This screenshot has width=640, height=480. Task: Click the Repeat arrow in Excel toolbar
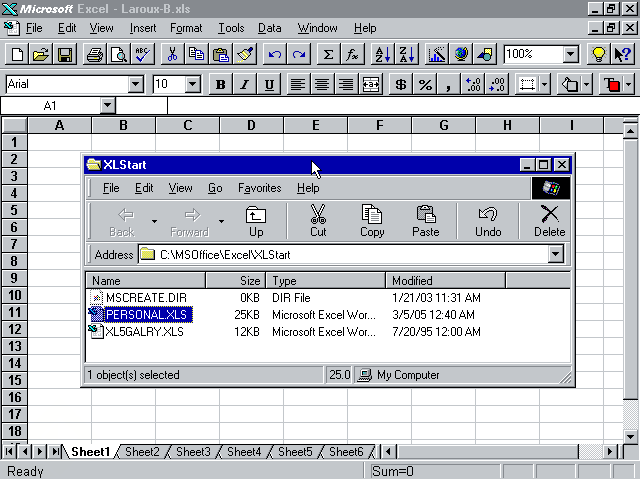click(x=299, y=54)
